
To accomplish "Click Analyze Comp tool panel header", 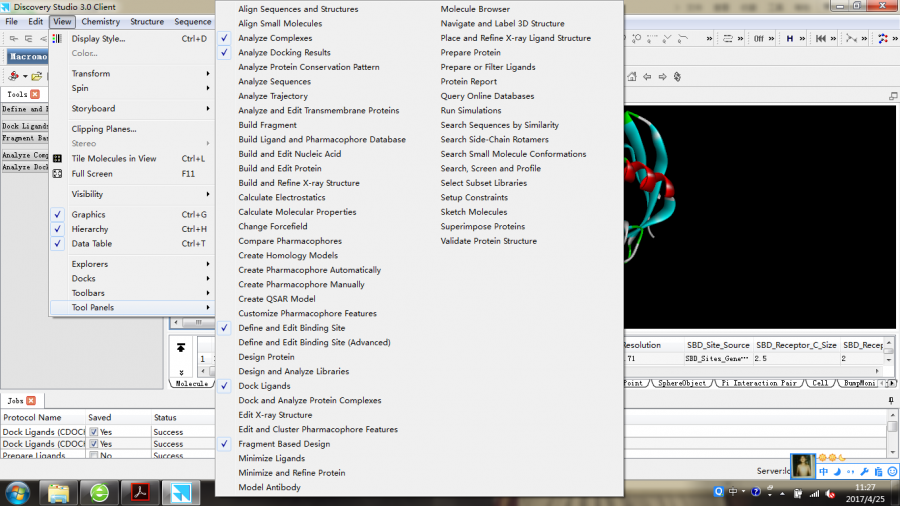I will pyautogui.click(x=25, y=155).
